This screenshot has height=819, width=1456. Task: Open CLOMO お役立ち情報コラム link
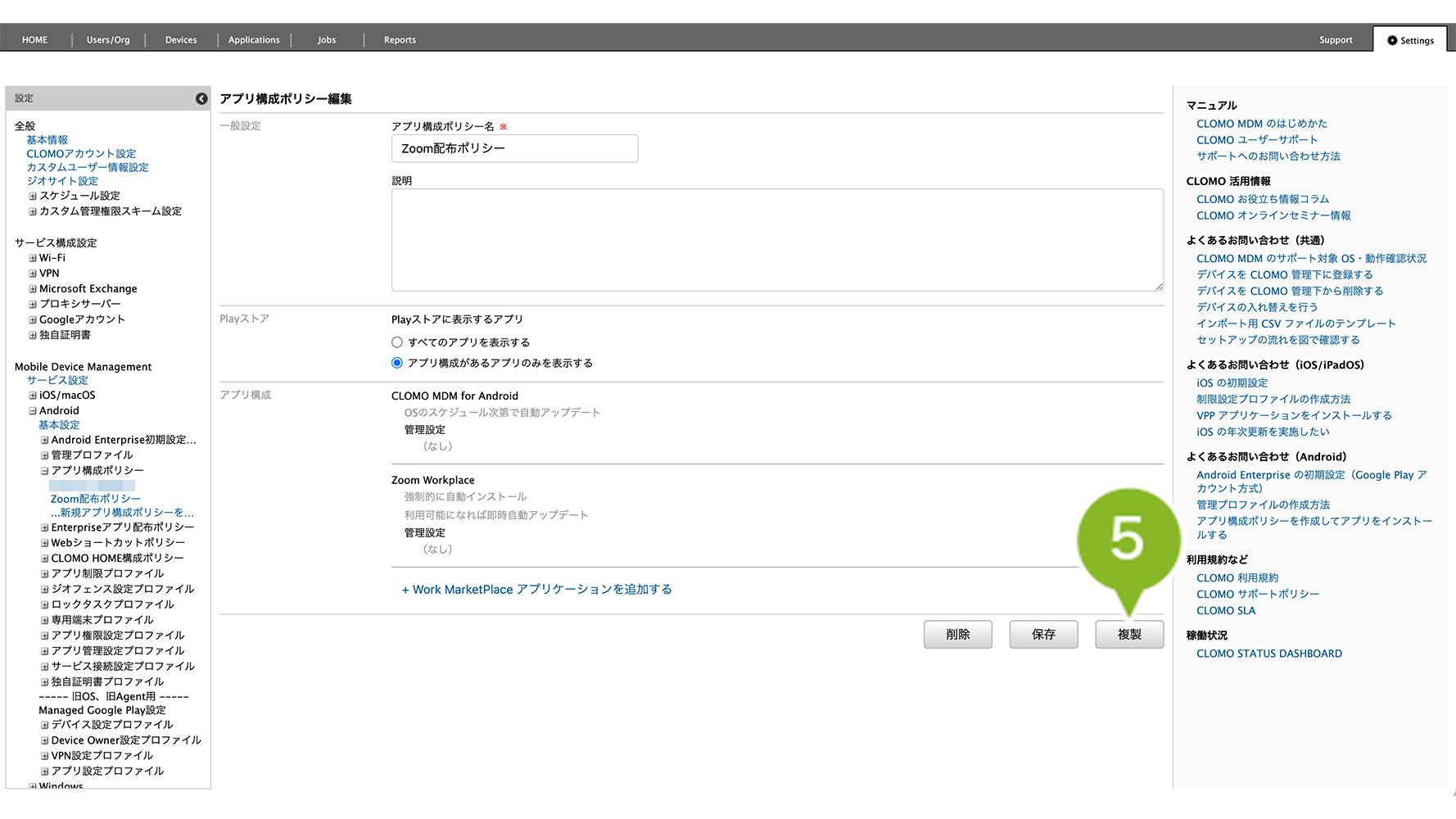(1263, 199)
